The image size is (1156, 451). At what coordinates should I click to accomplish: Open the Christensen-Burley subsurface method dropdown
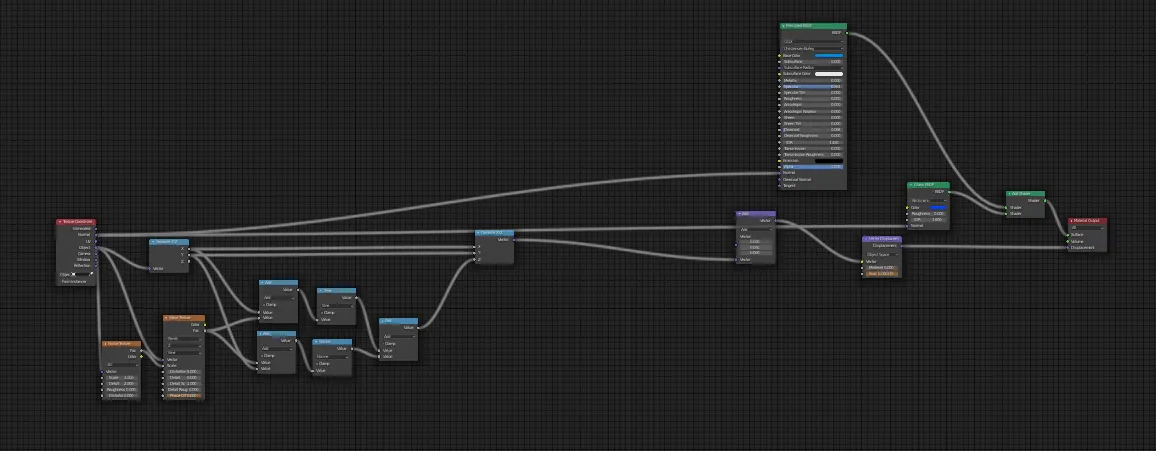(x=813, y=49)
